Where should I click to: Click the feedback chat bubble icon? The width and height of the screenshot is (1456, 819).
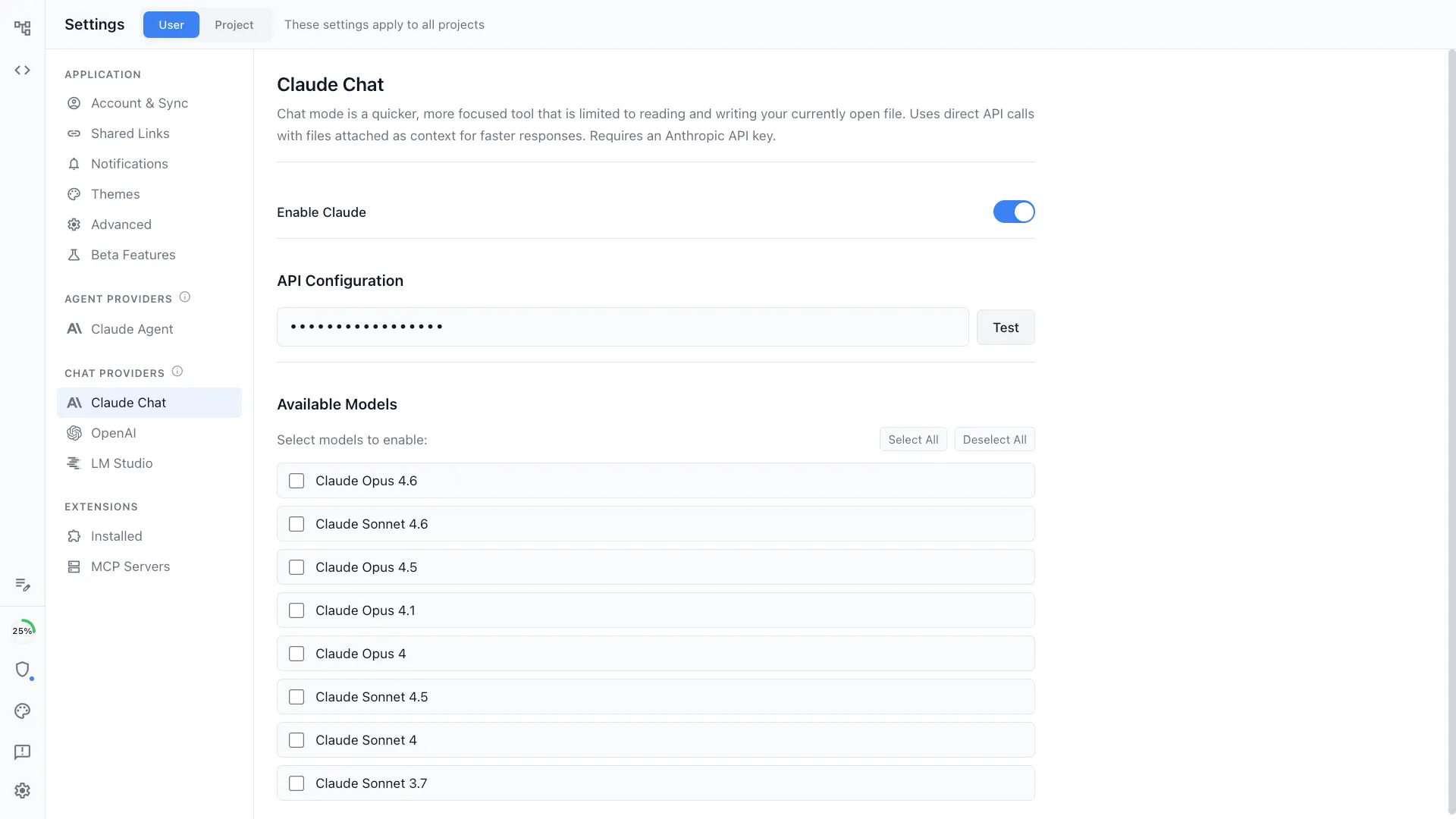tap(23, 752)
